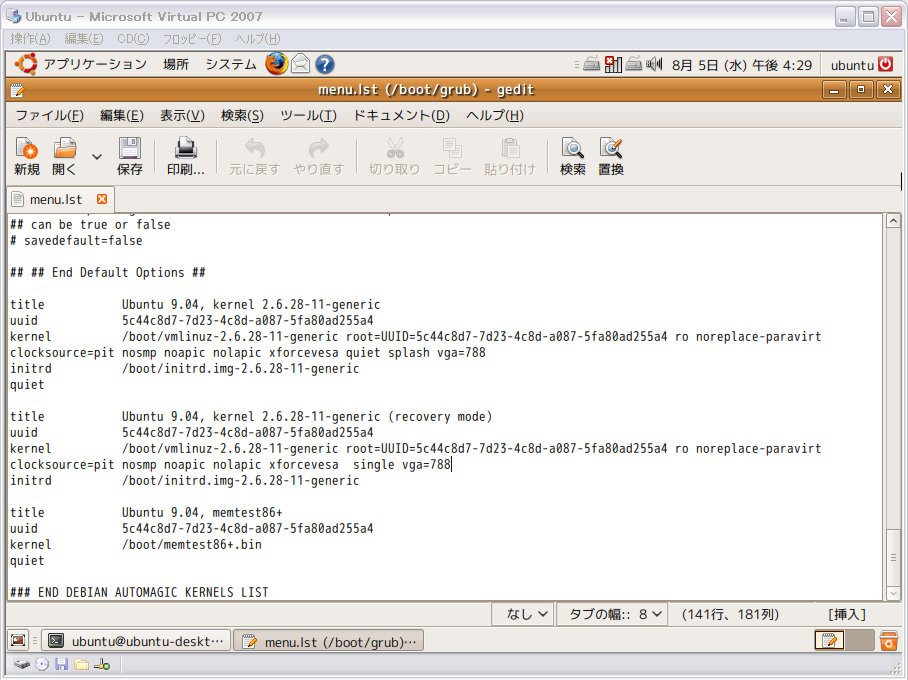The height and width of the screenshot is (680, 908).
Task: Open the gedit Help menu
Action: click(495, 115)
